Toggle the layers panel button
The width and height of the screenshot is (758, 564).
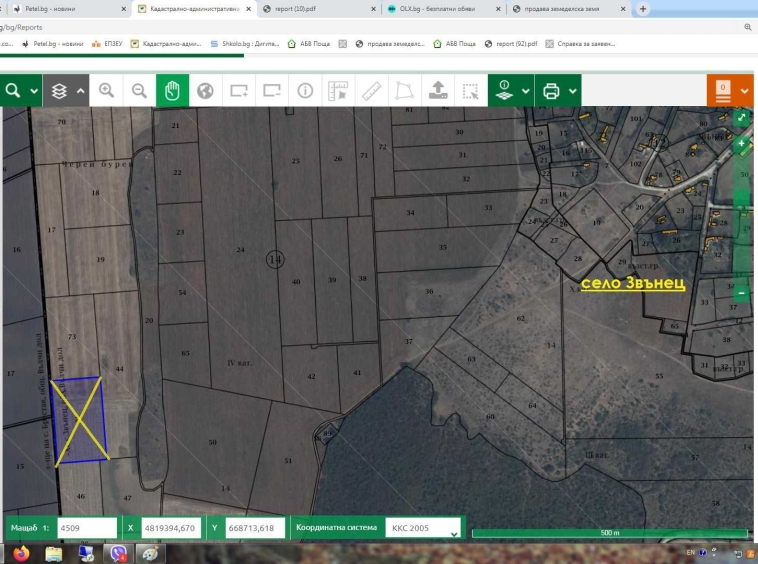coord(59,90)
